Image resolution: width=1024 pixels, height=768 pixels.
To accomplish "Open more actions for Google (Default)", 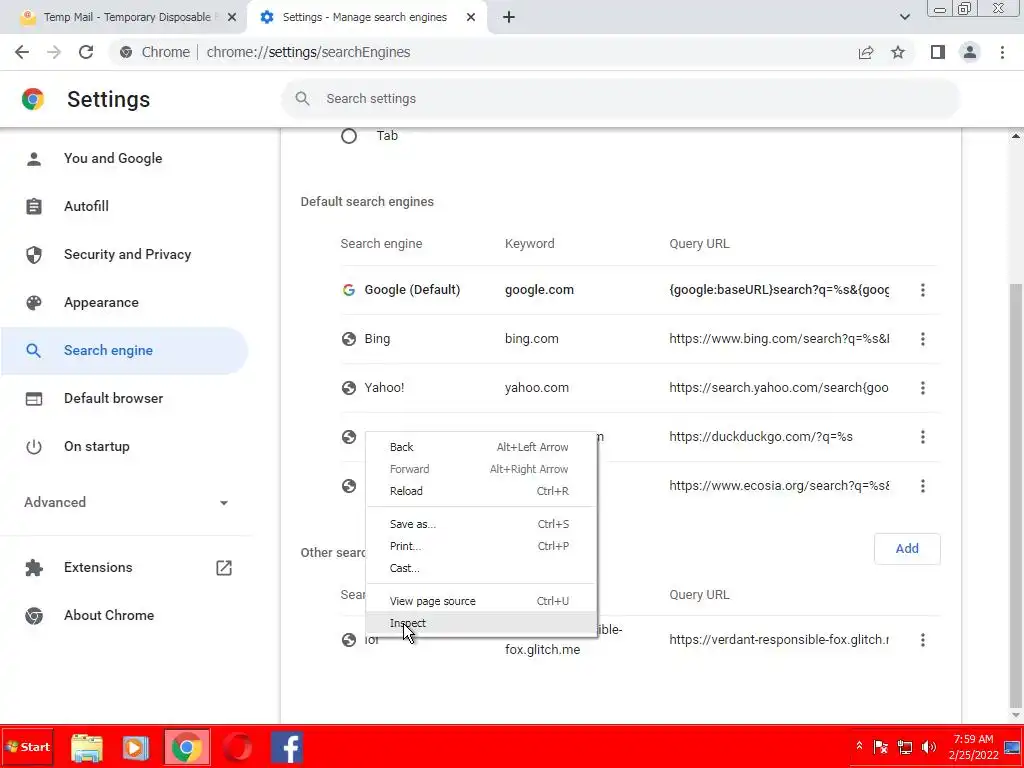I will [x=923, y=290].
